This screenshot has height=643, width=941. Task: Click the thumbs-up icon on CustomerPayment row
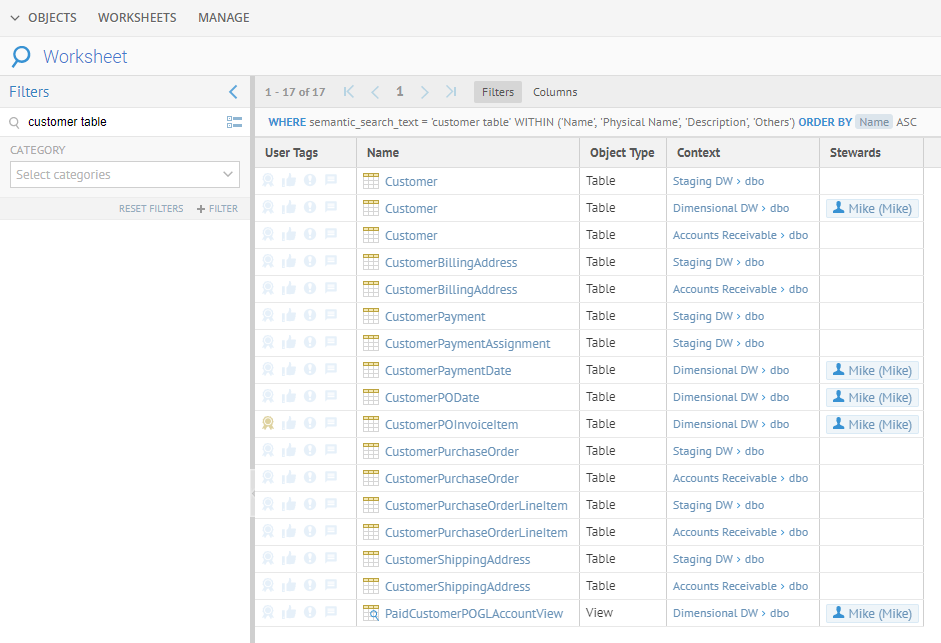click(289, 316)
